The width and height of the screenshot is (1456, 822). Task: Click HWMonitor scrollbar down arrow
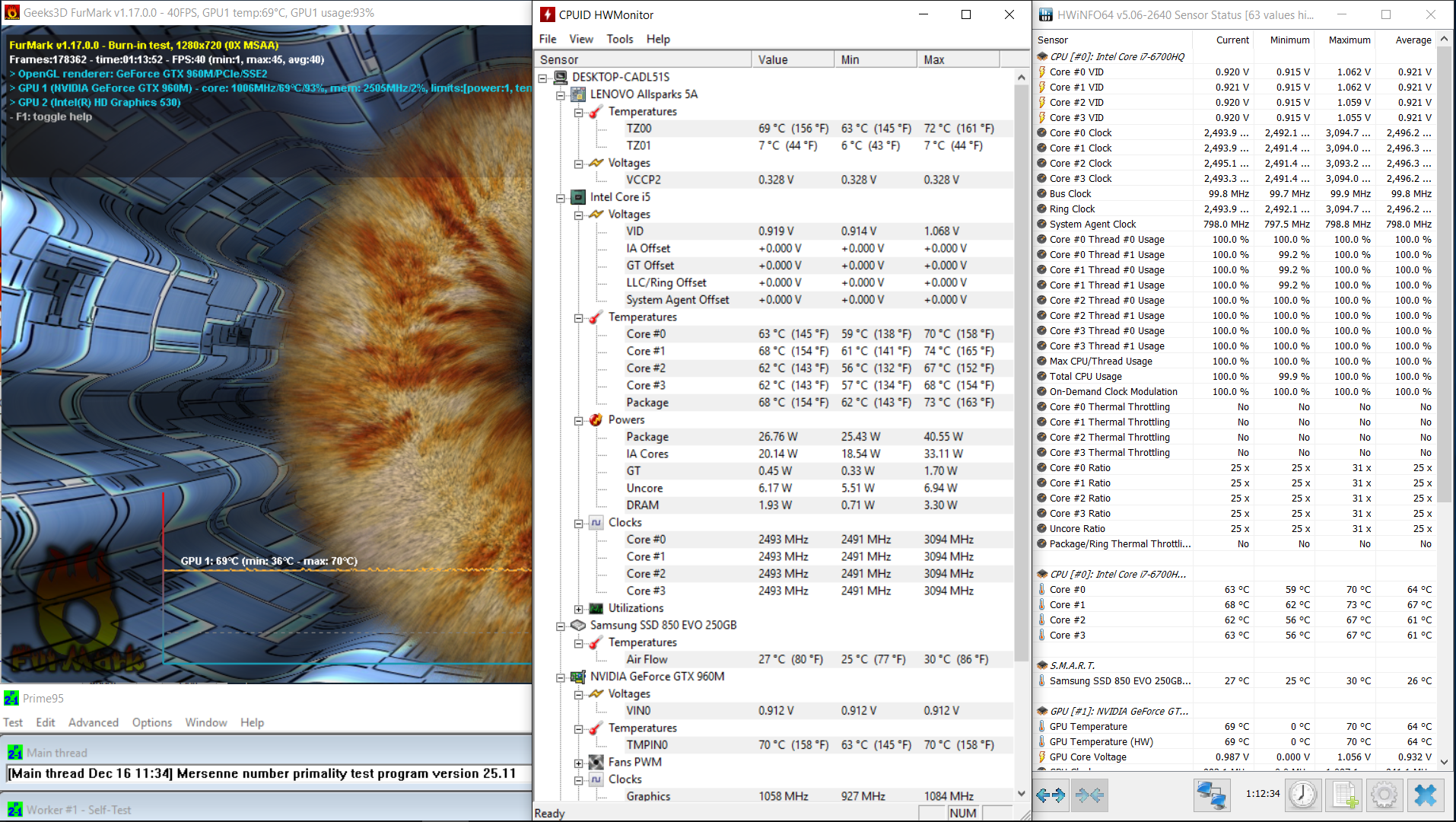pos(1021,793)
